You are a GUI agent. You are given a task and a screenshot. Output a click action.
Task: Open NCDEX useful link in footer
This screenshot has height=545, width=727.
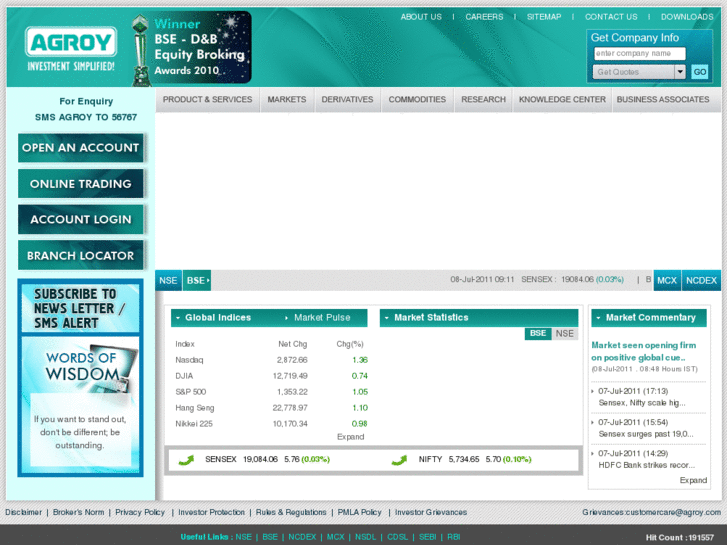pos(302,537)
